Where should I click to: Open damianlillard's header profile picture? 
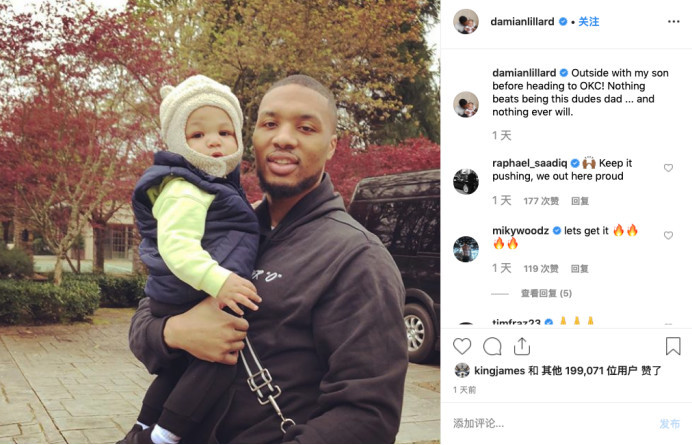click(466, 21)
